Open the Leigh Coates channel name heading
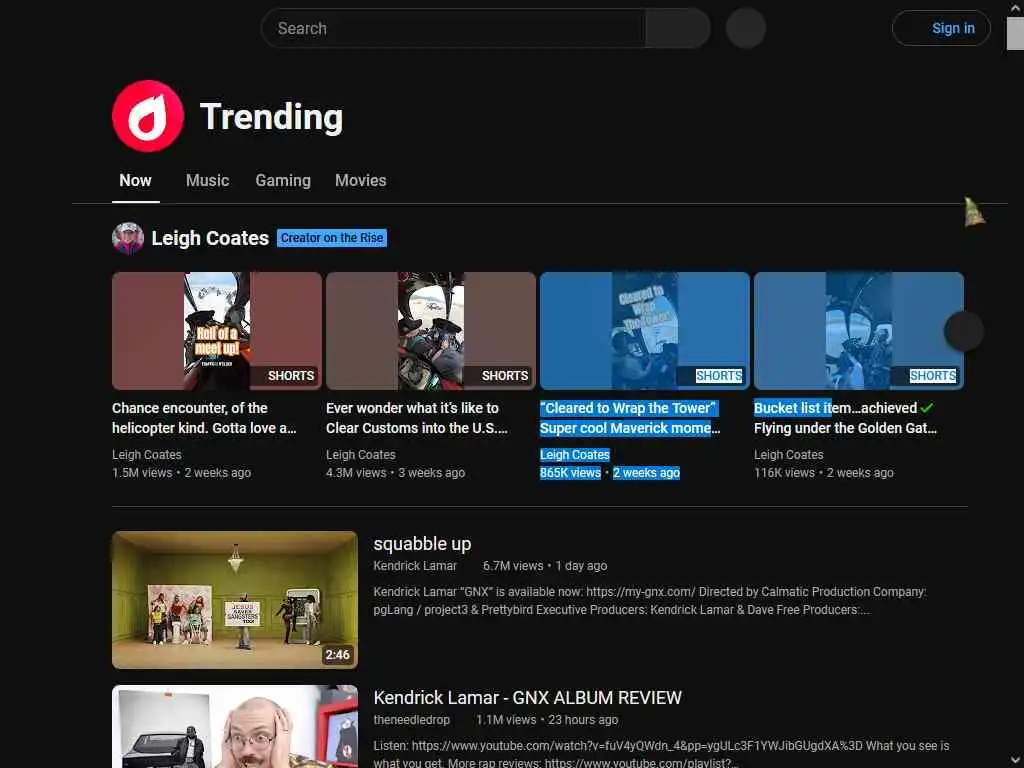Image resolution: width=1024 pixels, height=768 pixels. click(x=210, y=238)
